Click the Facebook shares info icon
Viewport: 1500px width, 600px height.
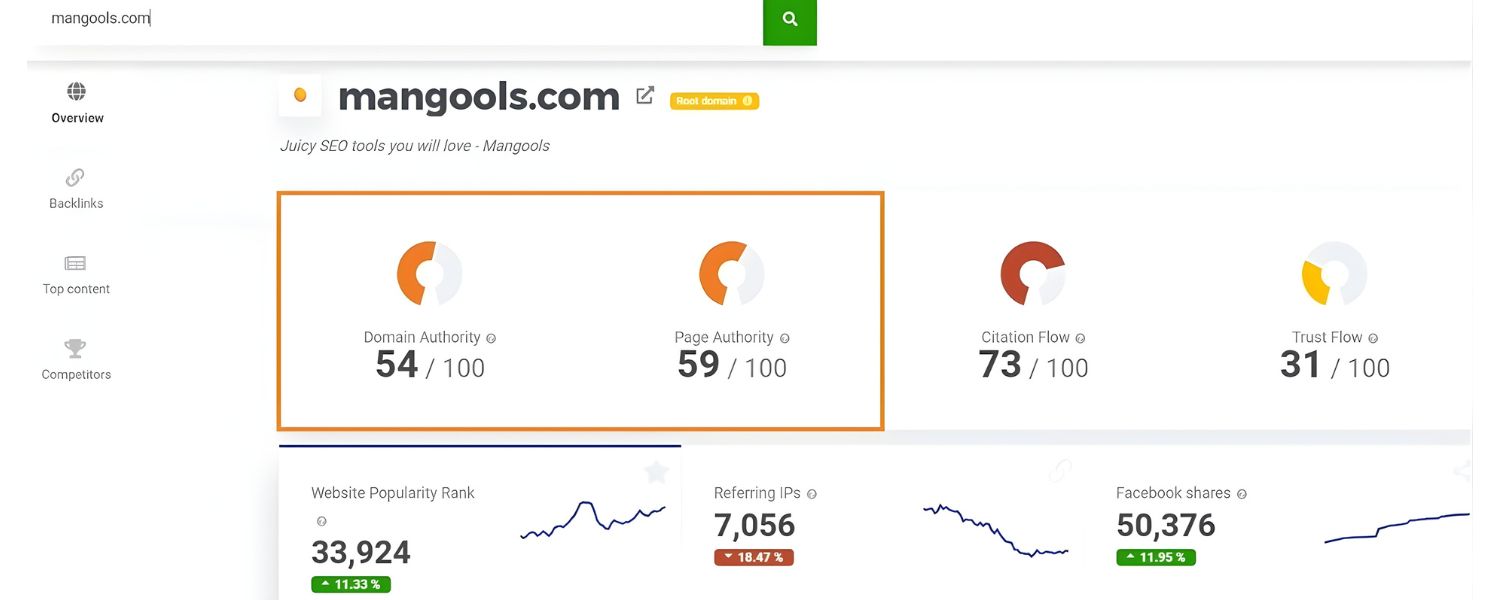click(1241, 493)
